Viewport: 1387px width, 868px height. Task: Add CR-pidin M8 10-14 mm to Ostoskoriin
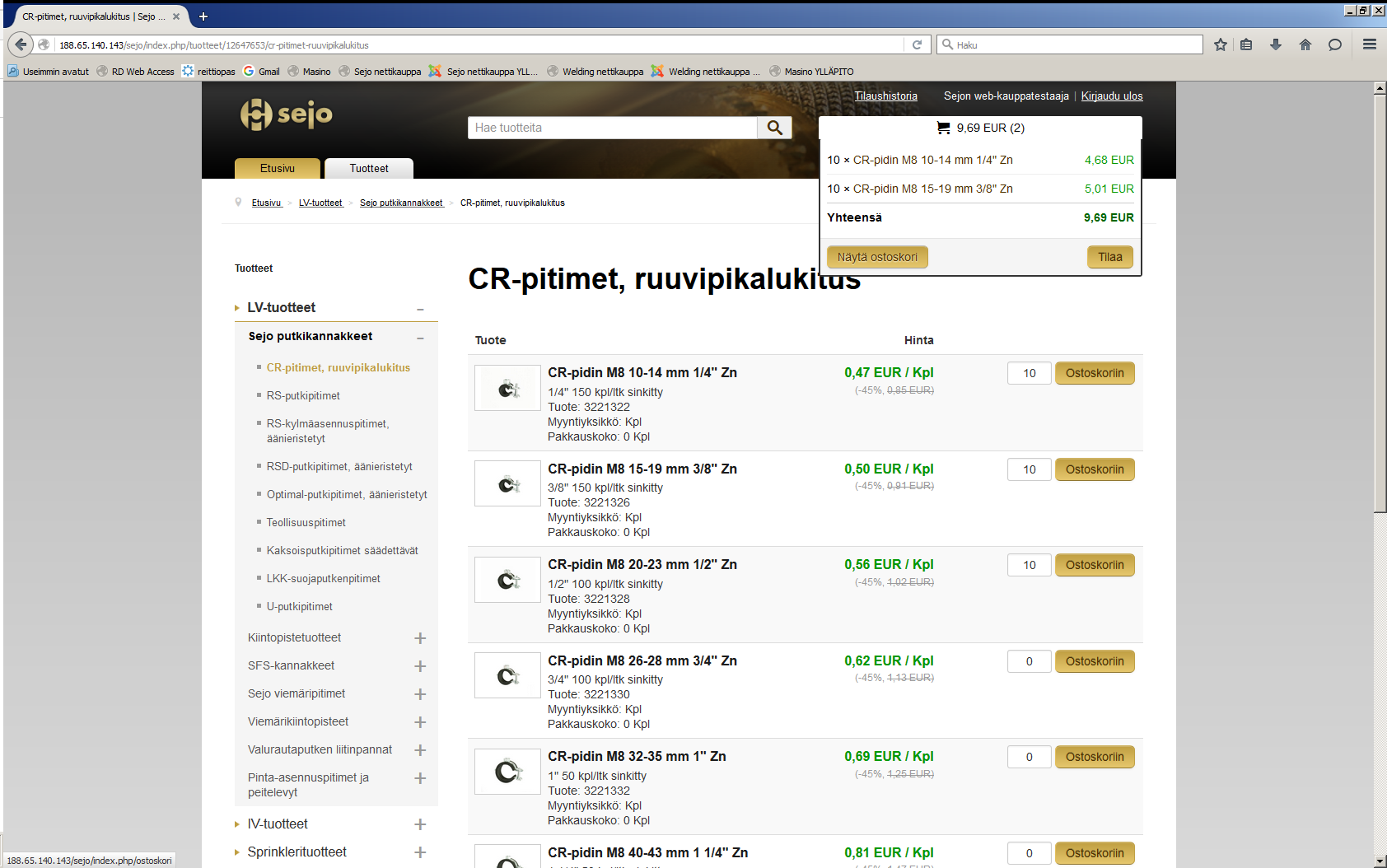(x=1095, y=373)
